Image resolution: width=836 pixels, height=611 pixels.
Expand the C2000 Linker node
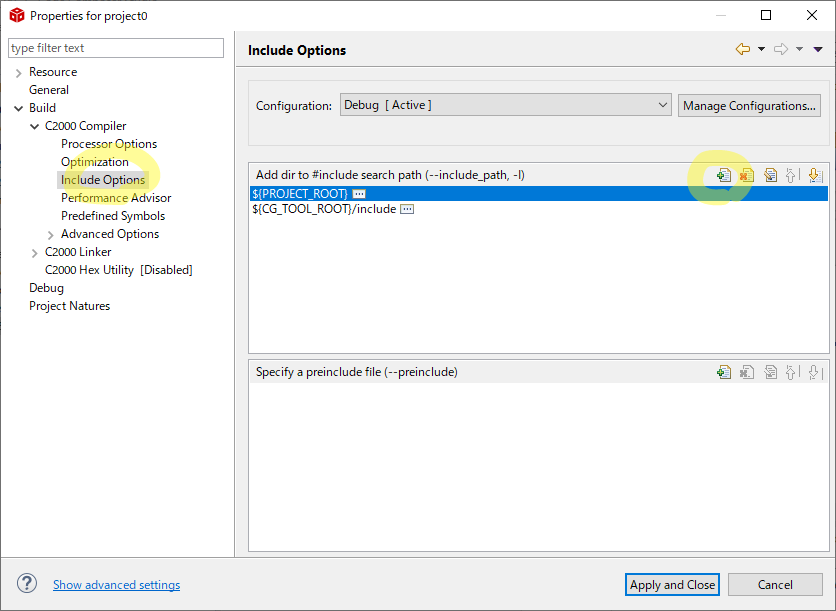coord(34,252)
